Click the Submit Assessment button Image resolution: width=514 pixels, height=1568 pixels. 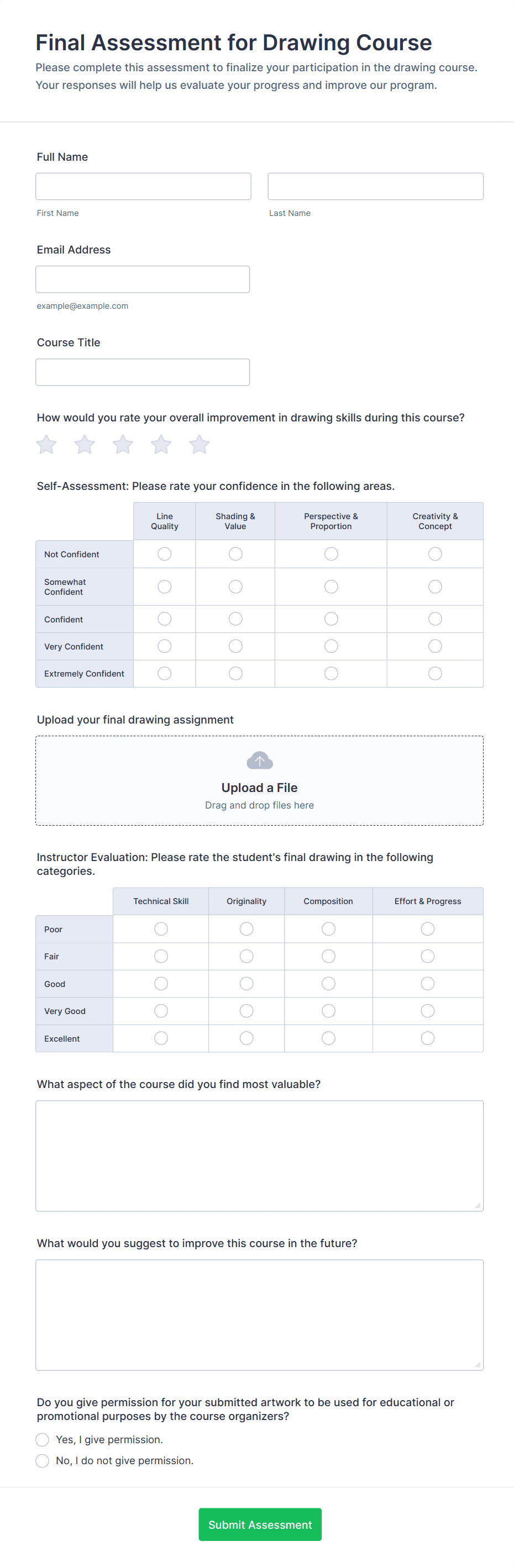[259, 1524]
